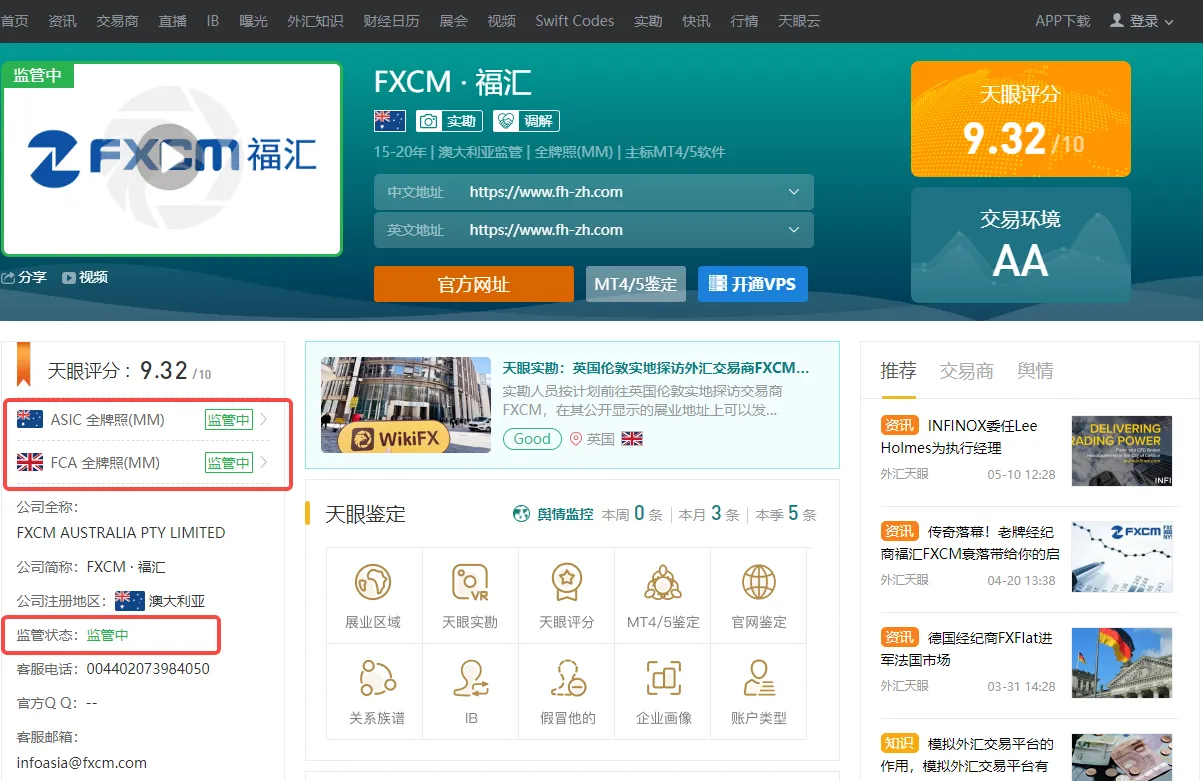Click the Australia flag under FXCM title

coord(389,121)
